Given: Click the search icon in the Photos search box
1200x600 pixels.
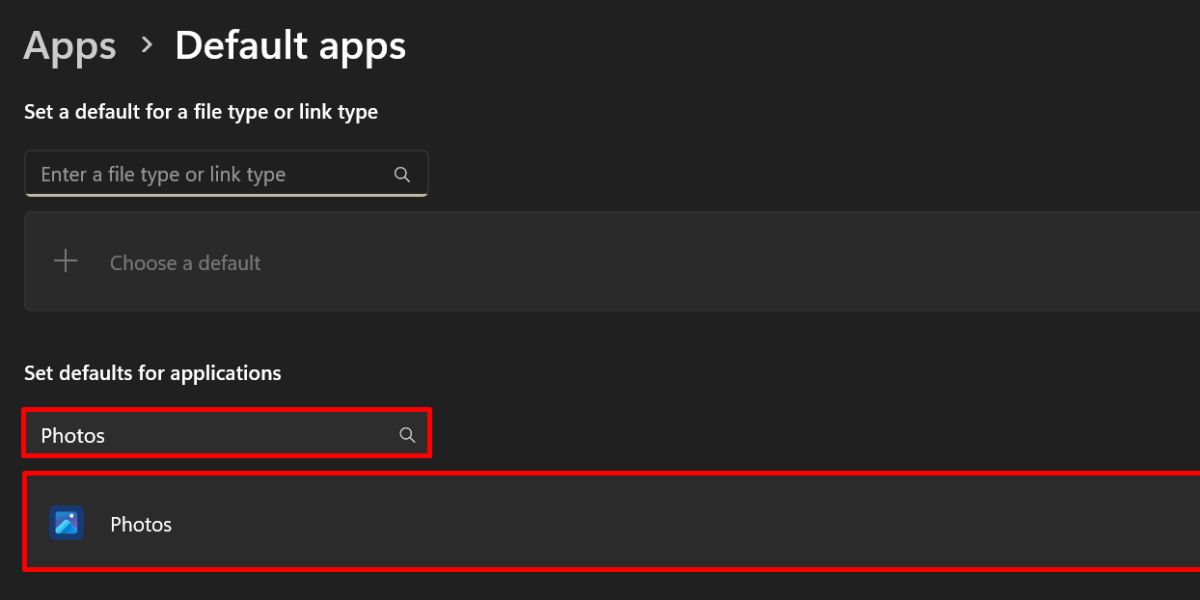Looking at the screenshot, I should pyautogui.click(x=407, y=435).
